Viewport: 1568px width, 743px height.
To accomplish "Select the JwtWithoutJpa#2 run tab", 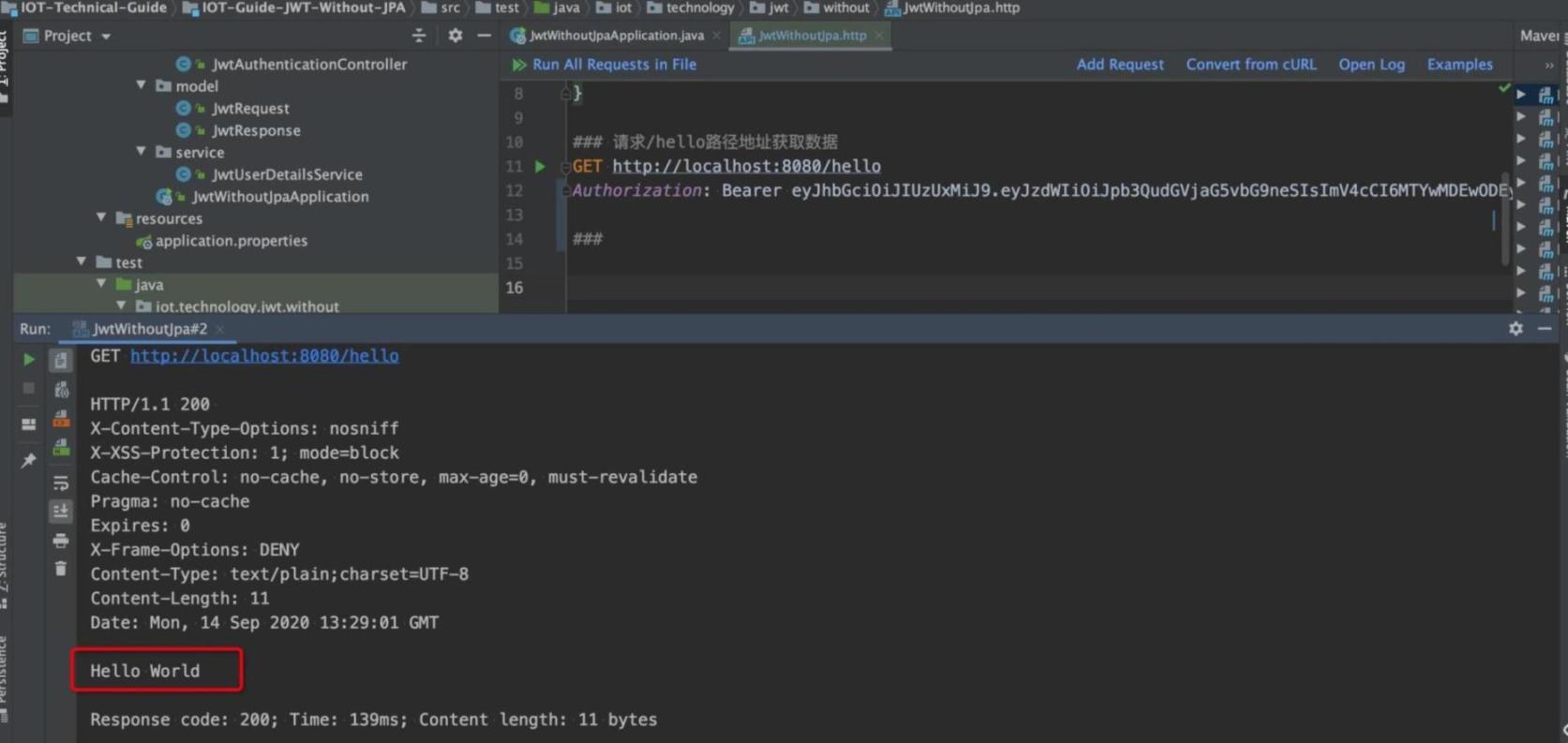I will coord(149,329).
